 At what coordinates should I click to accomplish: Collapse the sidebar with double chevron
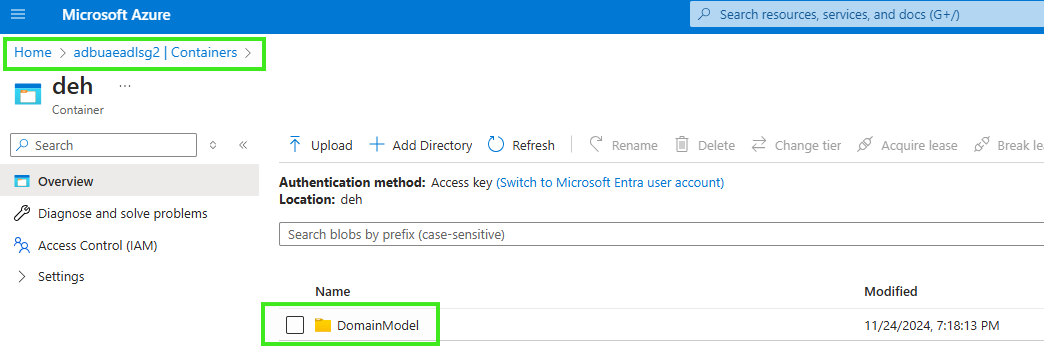coord(243,145)
